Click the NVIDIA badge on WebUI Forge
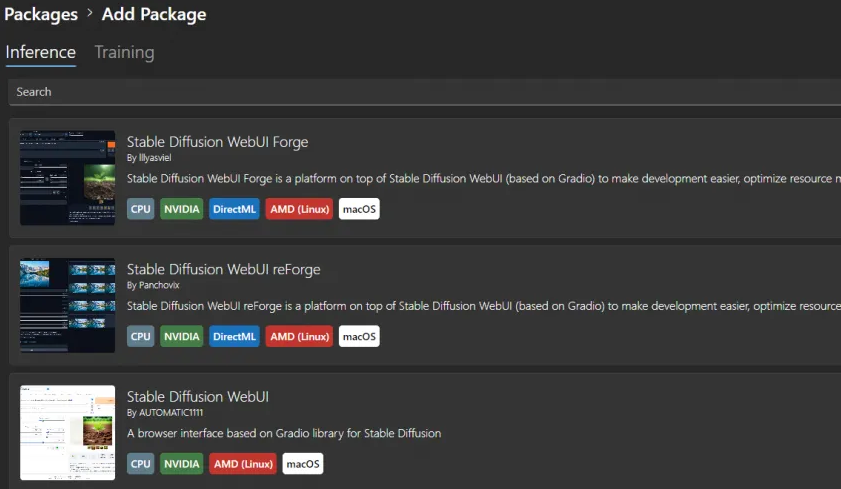841x489 pixels. tap(181, 209)
